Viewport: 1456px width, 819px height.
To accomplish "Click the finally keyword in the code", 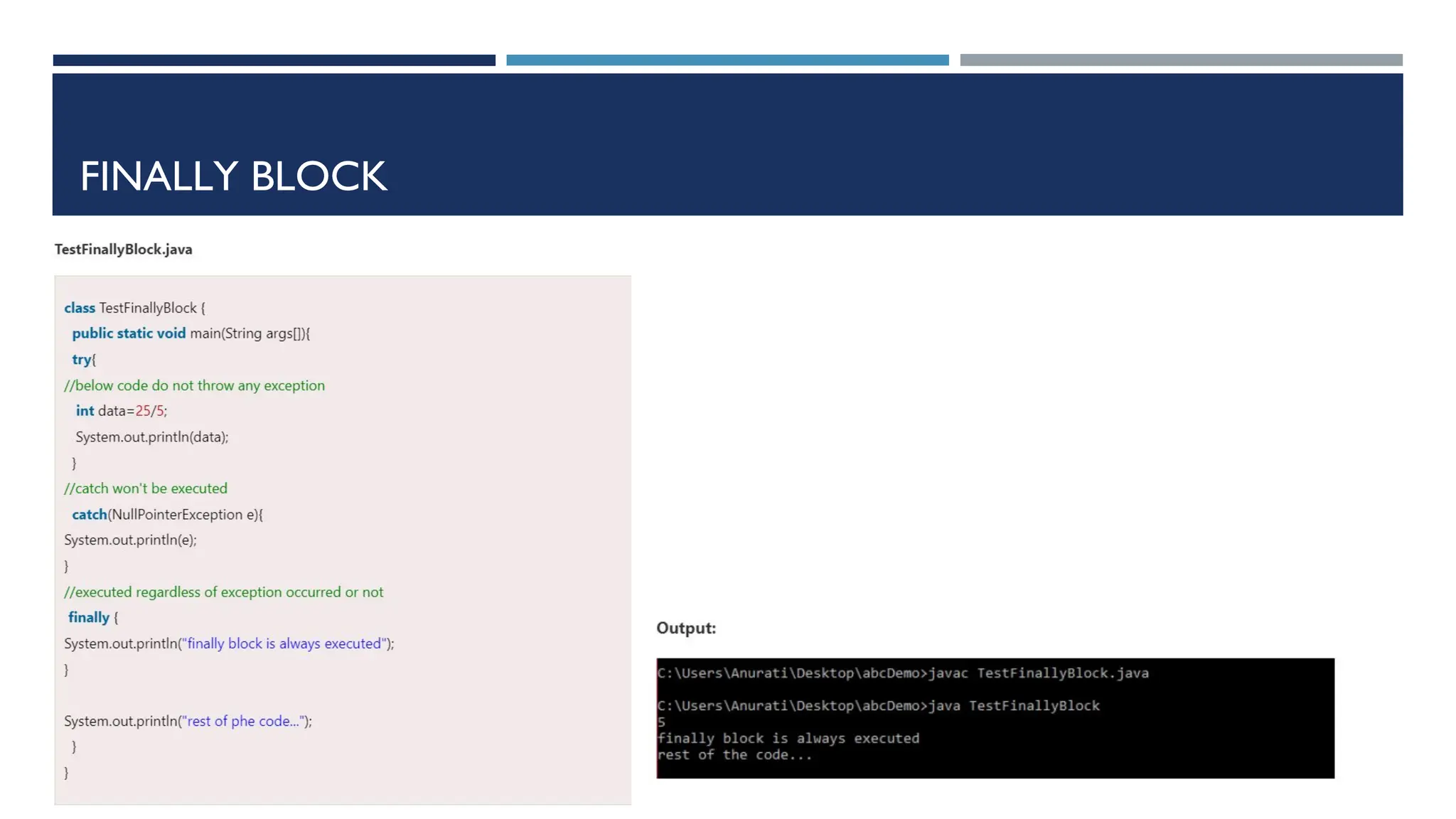I will point(89,618).
